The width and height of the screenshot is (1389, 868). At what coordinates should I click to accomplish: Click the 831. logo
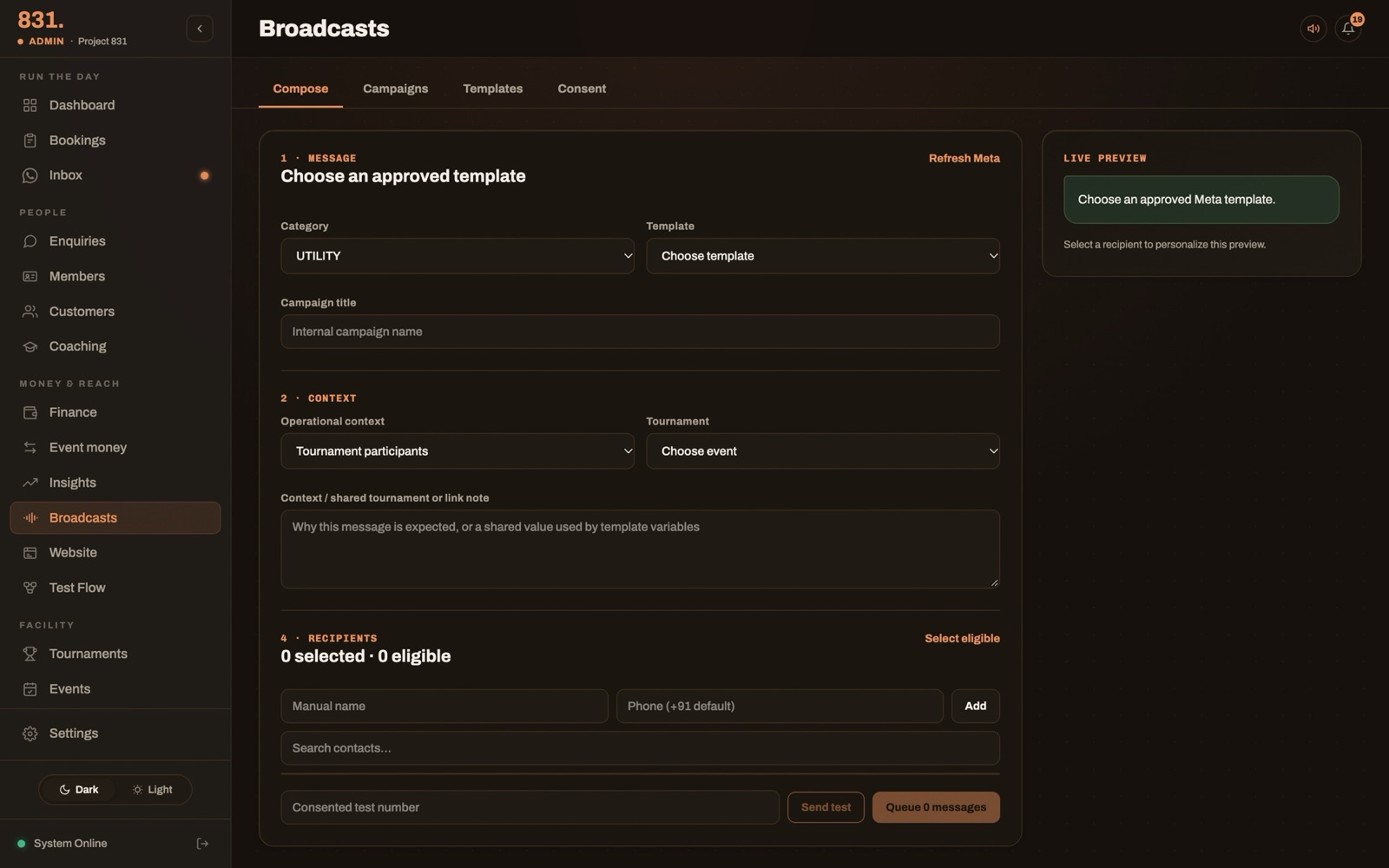coord(41,19)
